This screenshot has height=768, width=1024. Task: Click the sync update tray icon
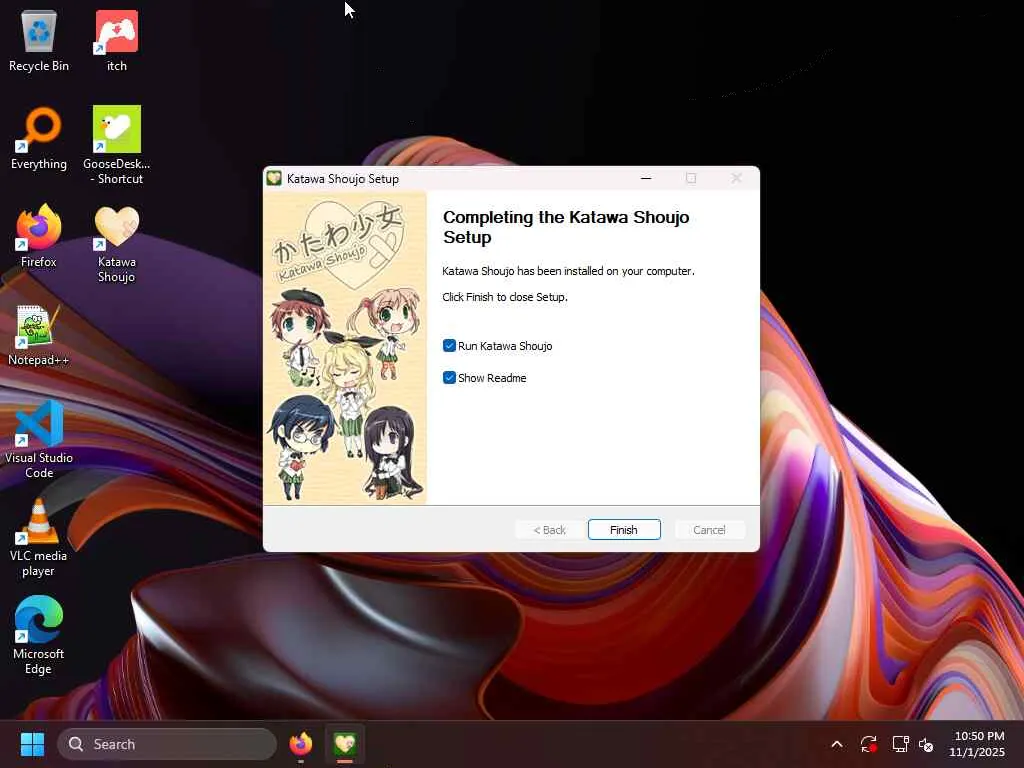point(868,744)
